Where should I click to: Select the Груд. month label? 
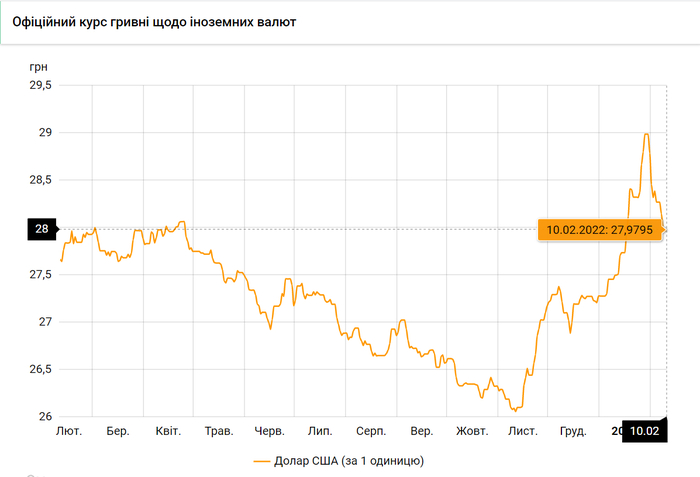[x=573, y=431]
